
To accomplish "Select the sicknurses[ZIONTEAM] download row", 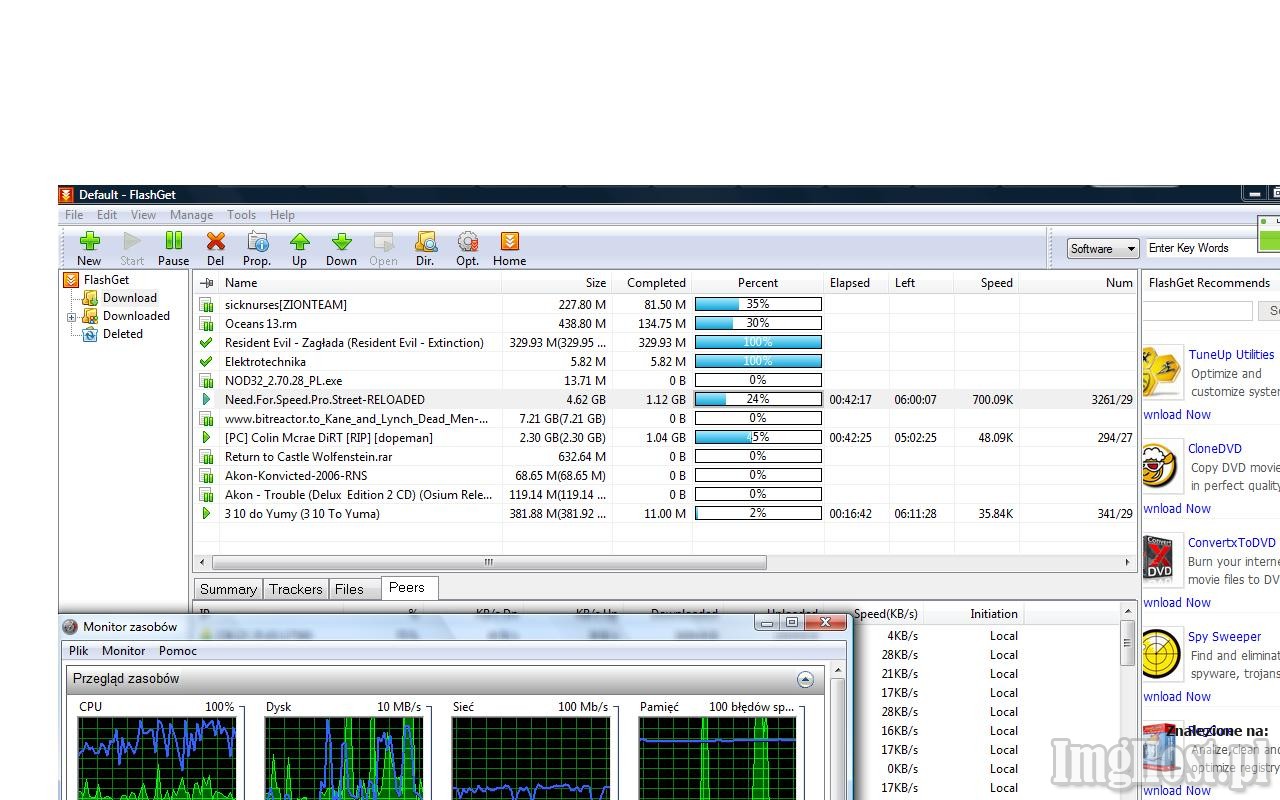I will pyautogui.click(x=665, y=305).
